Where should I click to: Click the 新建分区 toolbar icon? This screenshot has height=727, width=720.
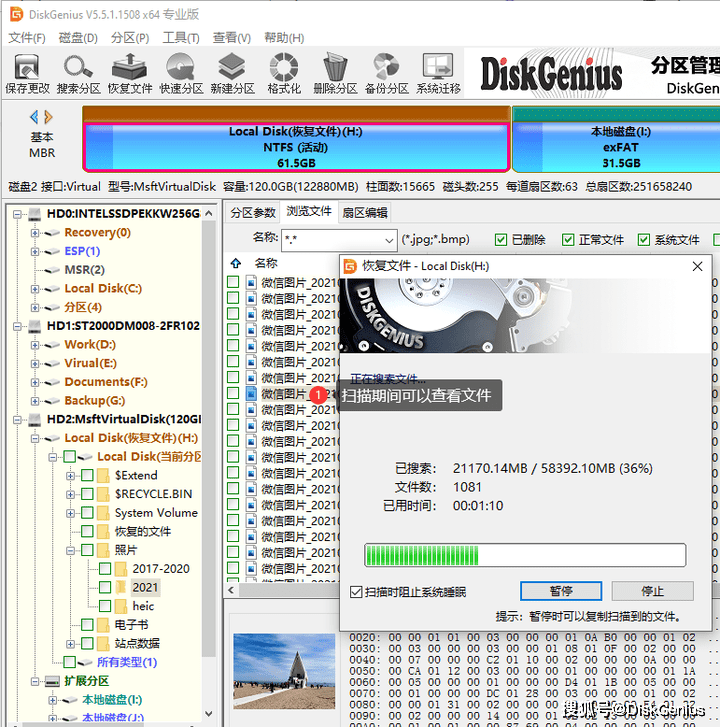(232, 74)
